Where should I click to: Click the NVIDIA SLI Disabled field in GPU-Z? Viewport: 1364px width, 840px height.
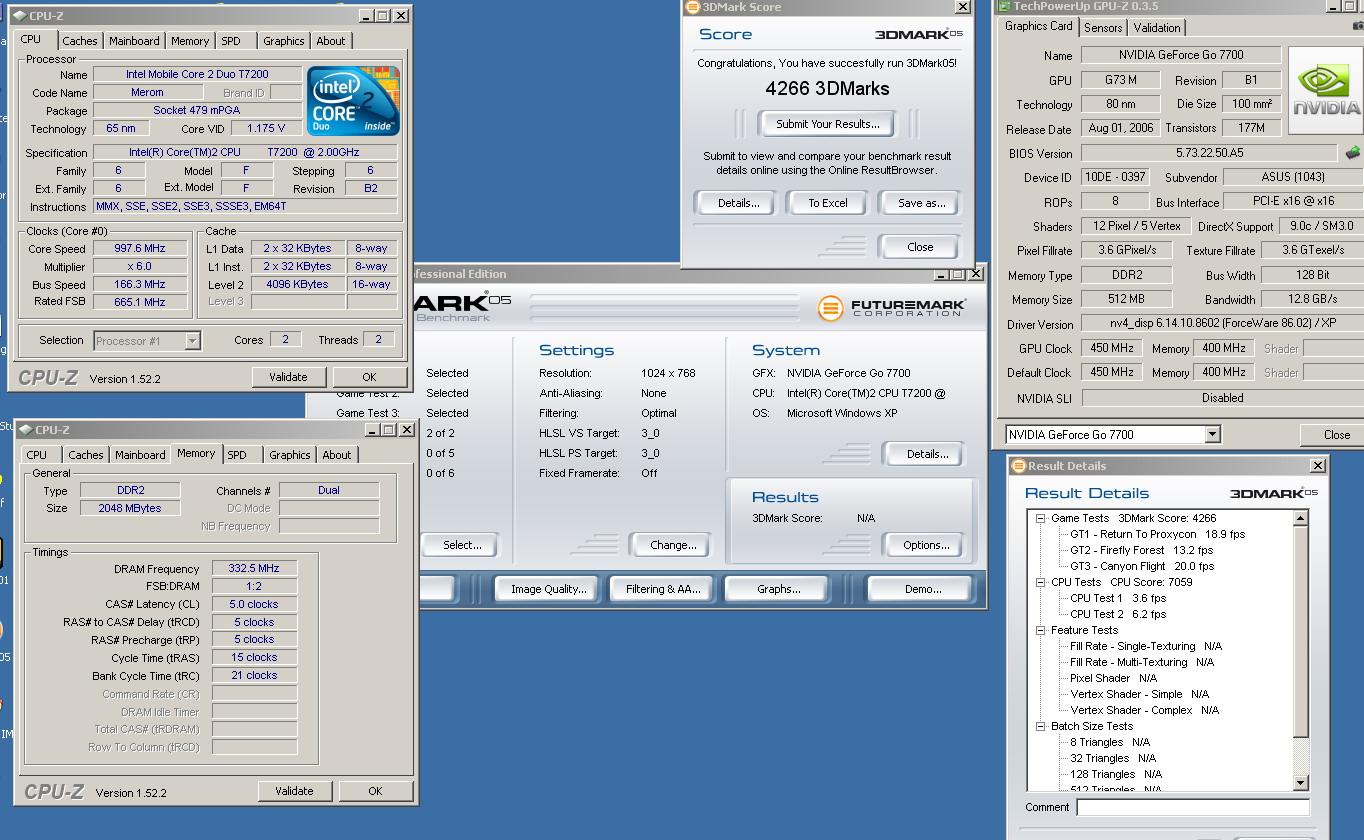click(1222, 397)
